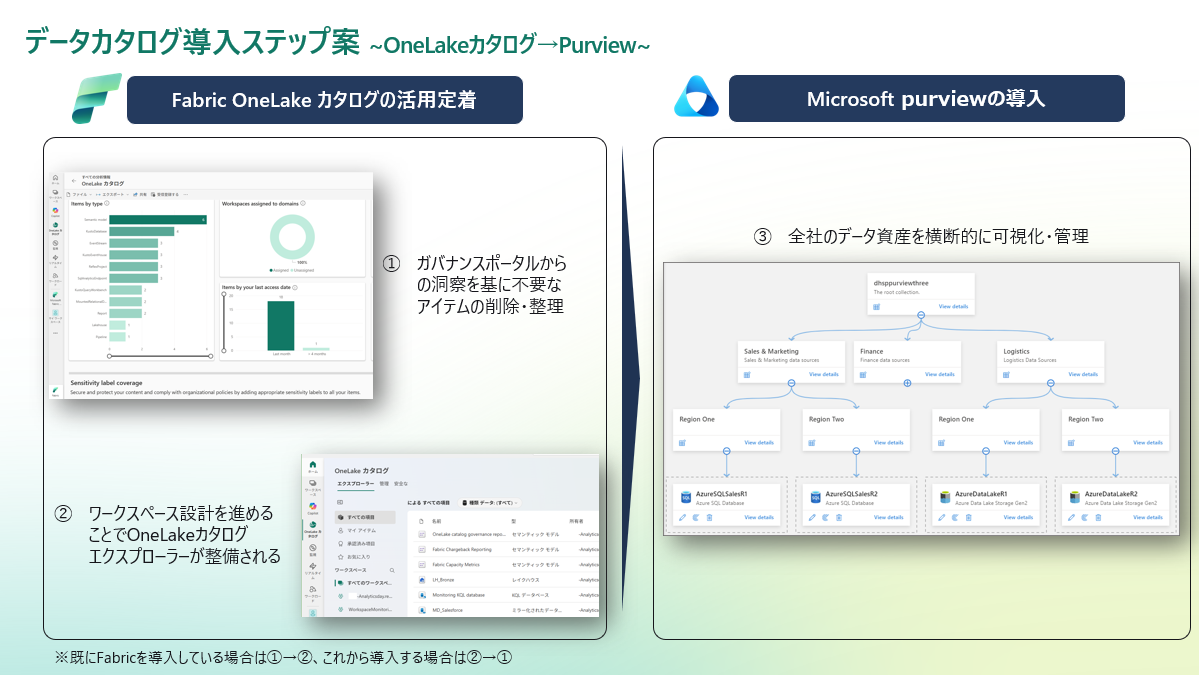
Task: Select the エクスプローラー tab in OneLake catalog
Action: [356, 484]
